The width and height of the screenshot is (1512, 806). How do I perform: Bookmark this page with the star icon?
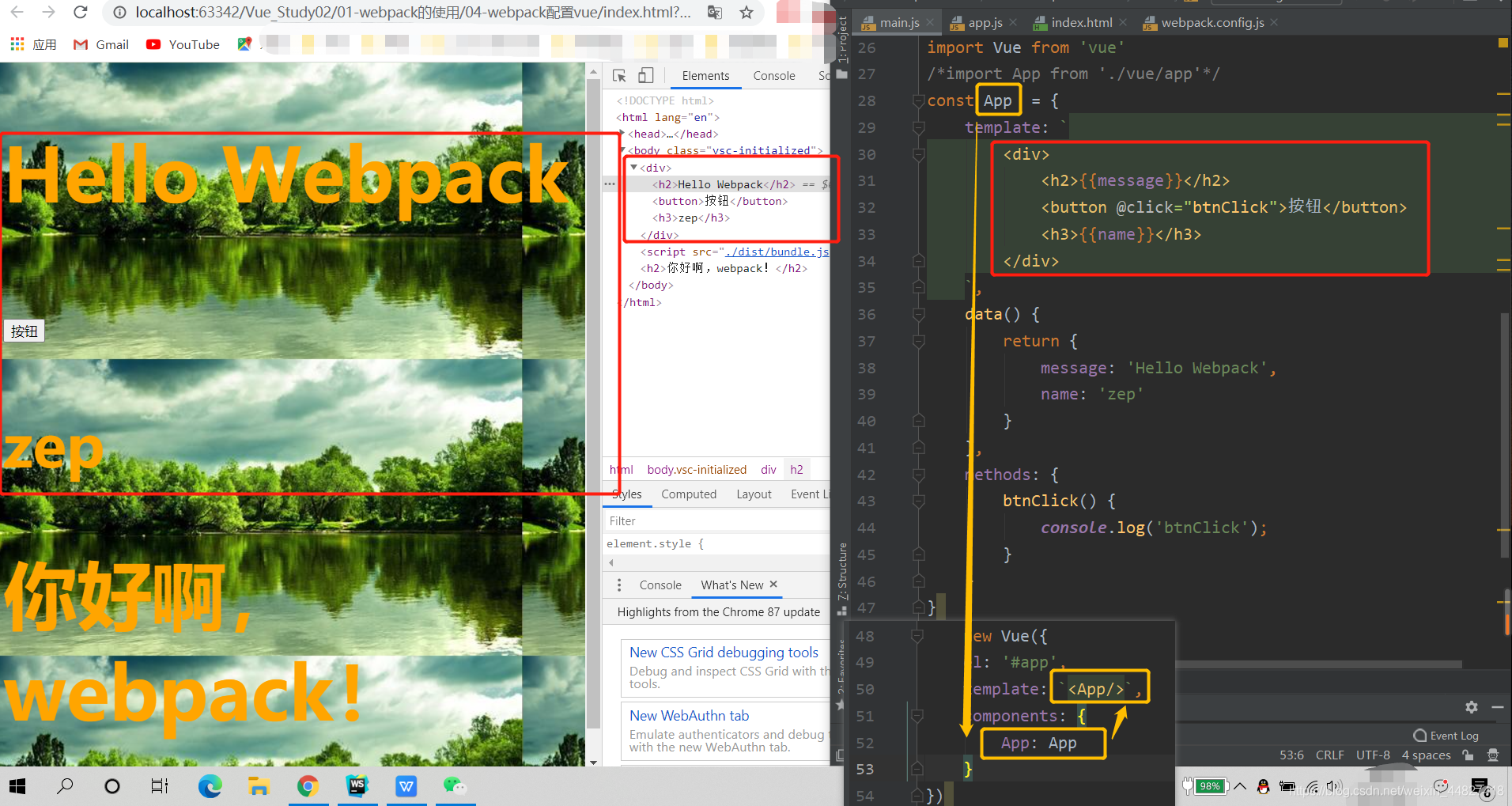coord(746,13)
